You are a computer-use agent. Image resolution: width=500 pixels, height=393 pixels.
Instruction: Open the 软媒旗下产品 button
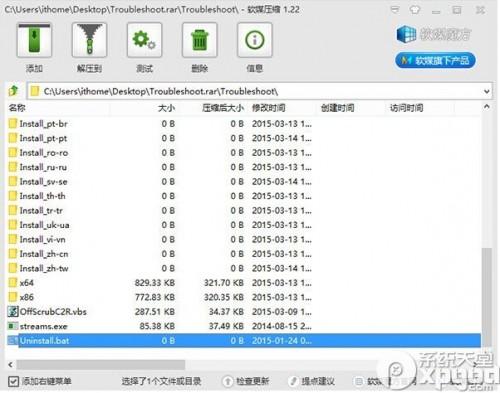pos(435,60)
